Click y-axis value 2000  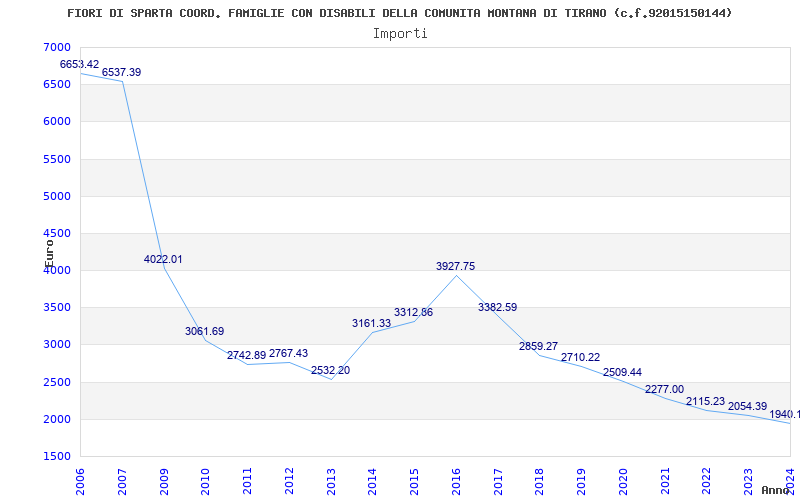click(56, 420)
